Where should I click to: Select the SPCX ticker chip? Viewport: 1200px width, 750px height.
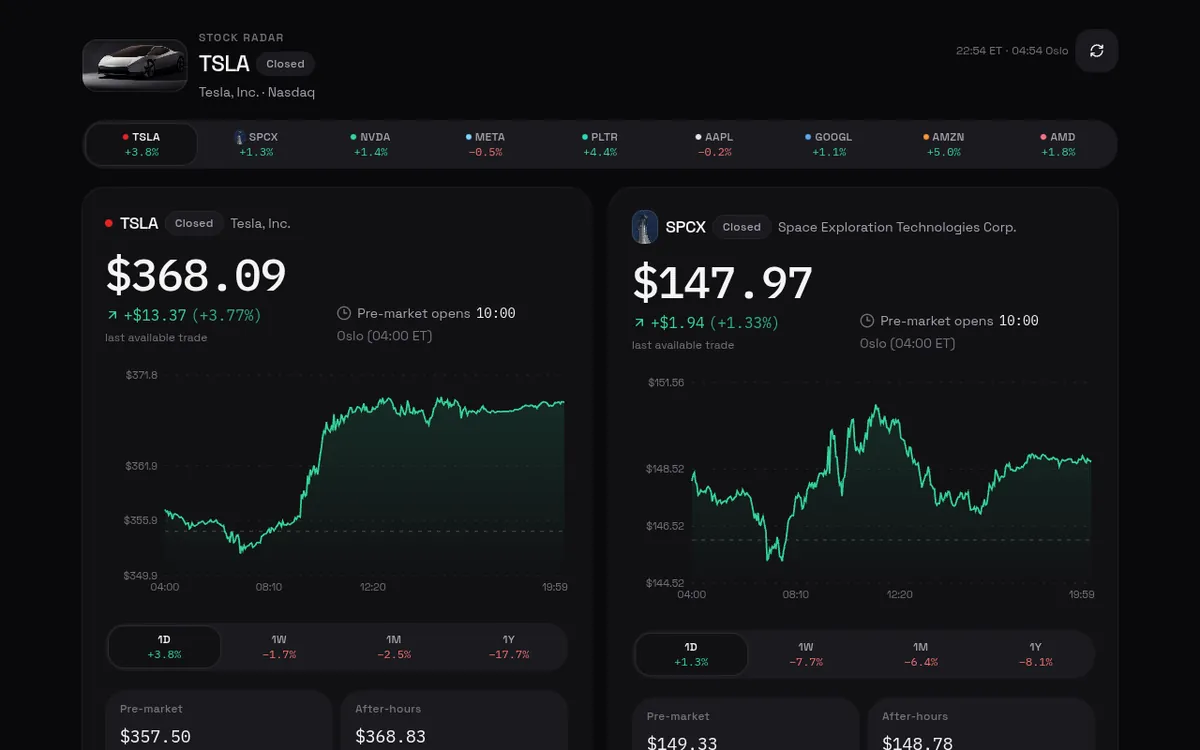[256, 144]
